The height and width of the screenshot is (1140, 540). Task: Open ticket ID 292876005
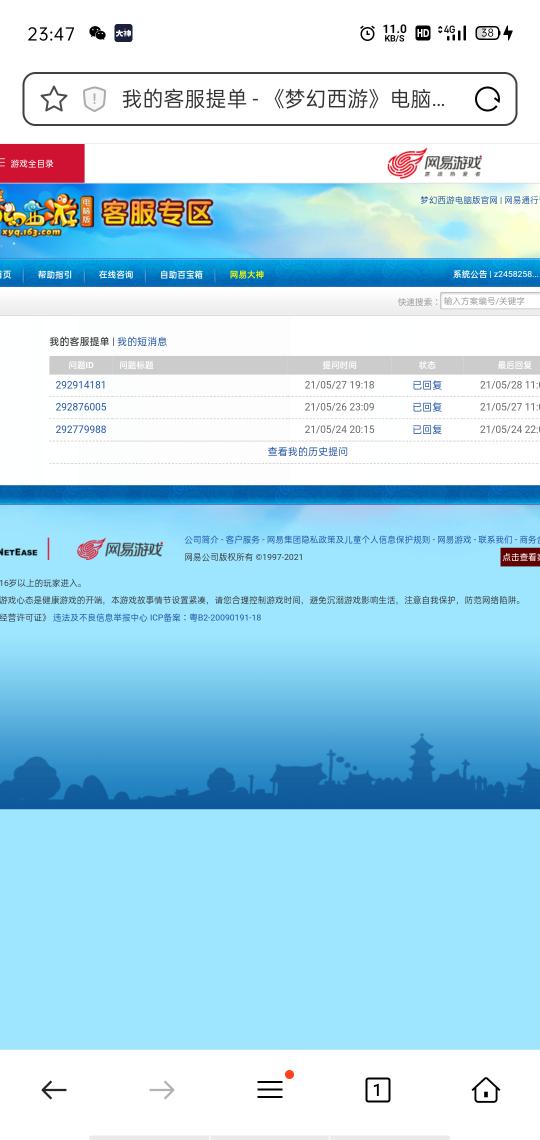[x=81, y=407]
